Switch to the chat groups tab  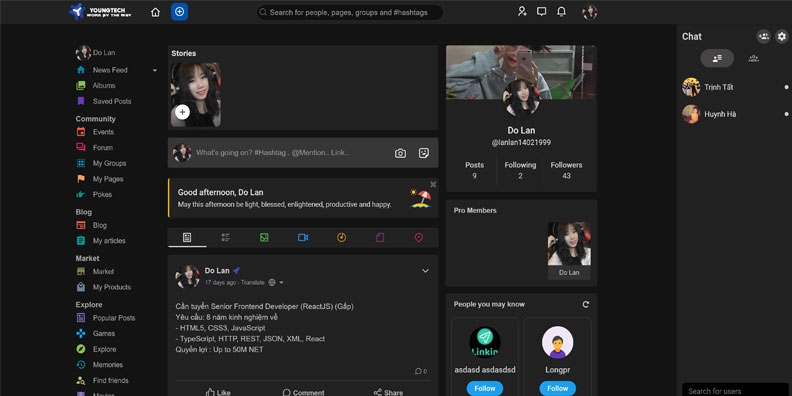(x=754, y=58)
